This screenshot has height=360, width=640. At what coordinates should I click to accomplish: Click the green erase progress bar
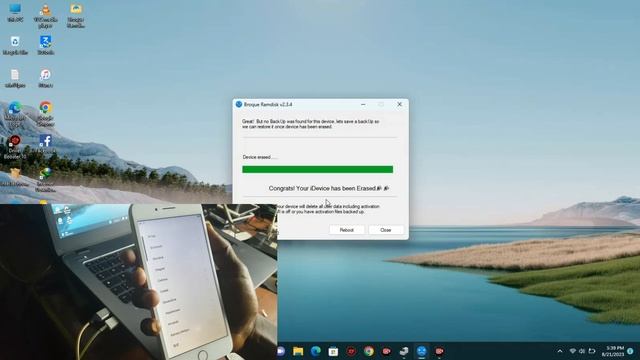pos(318,169)
